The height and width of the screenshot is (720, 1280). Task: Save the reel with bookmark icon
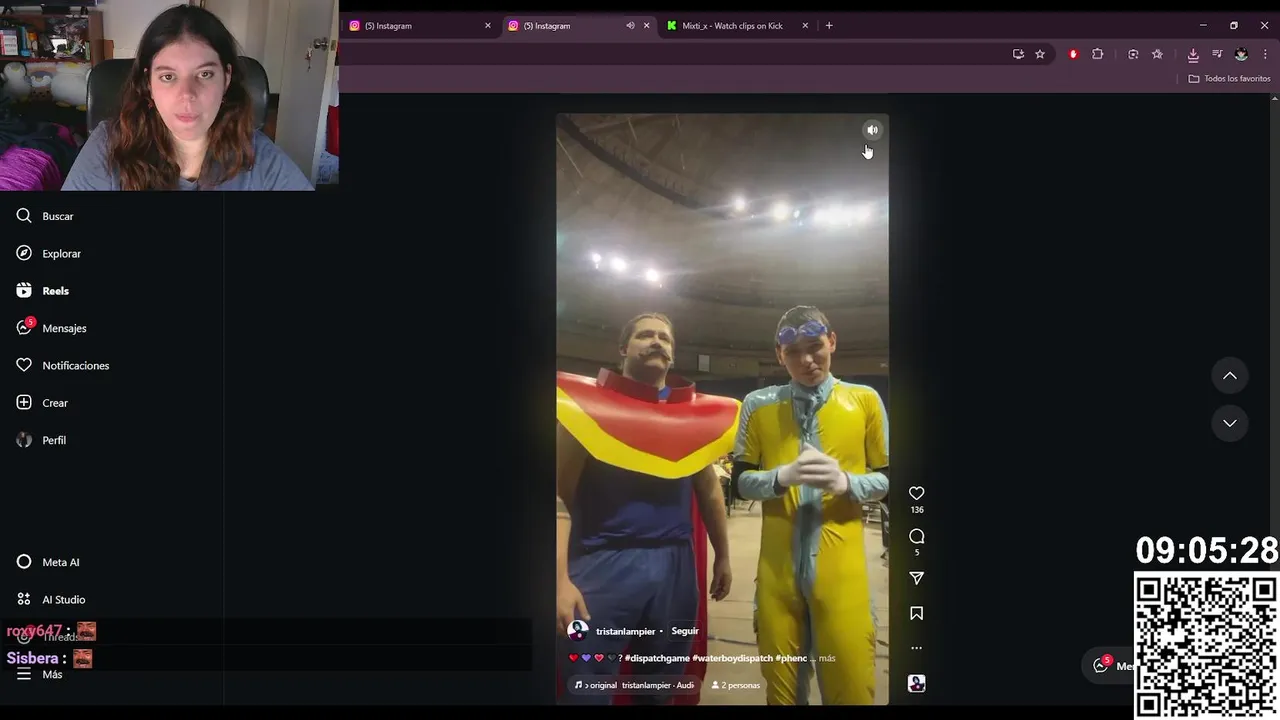[916, 613]
